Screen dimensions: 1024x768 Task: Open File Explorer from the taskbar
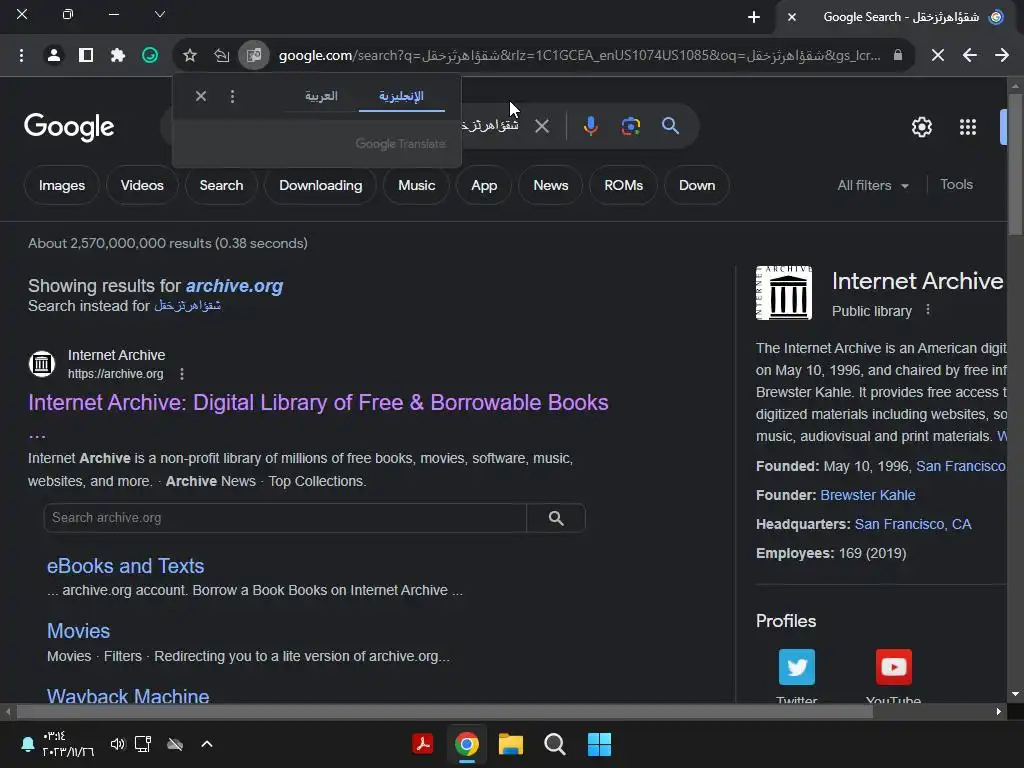511,744
